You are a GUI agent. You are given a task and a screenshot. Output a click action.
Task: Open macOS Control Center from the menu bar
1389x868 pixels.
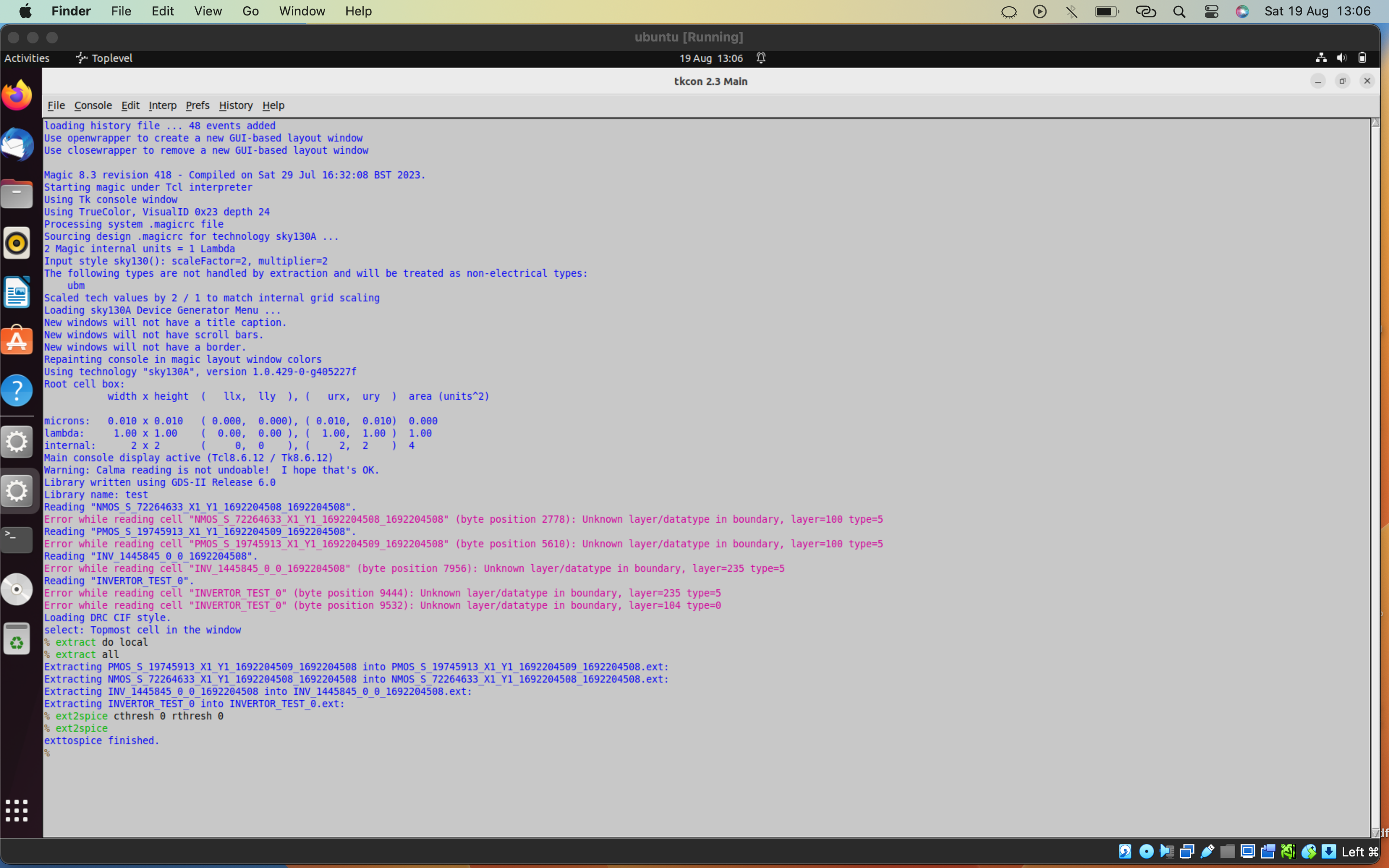[1212, 11]
